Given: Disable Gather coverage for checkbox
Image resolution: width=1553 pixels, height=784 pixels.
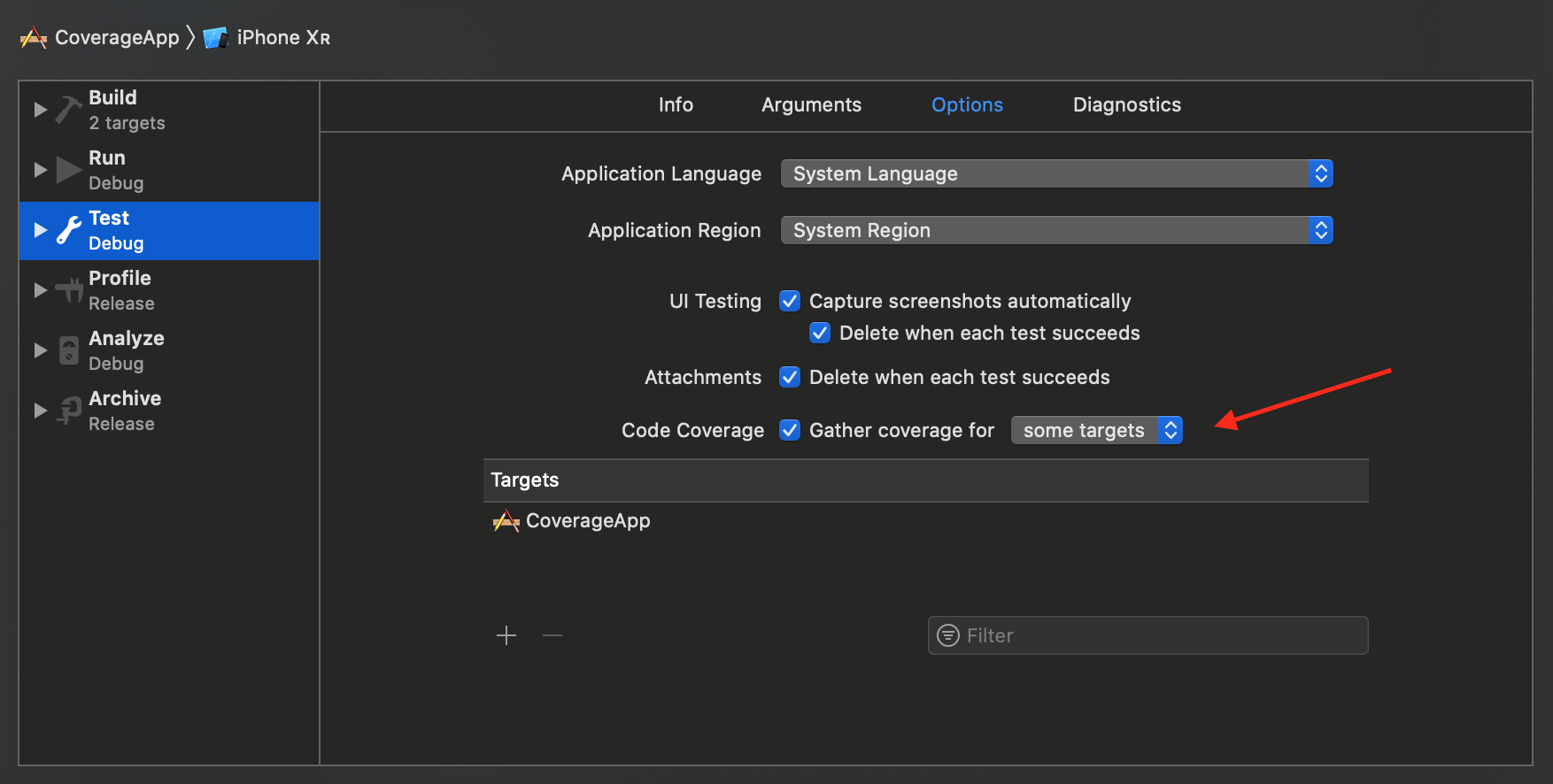Looking at the screenshot, I should (790, 430).
